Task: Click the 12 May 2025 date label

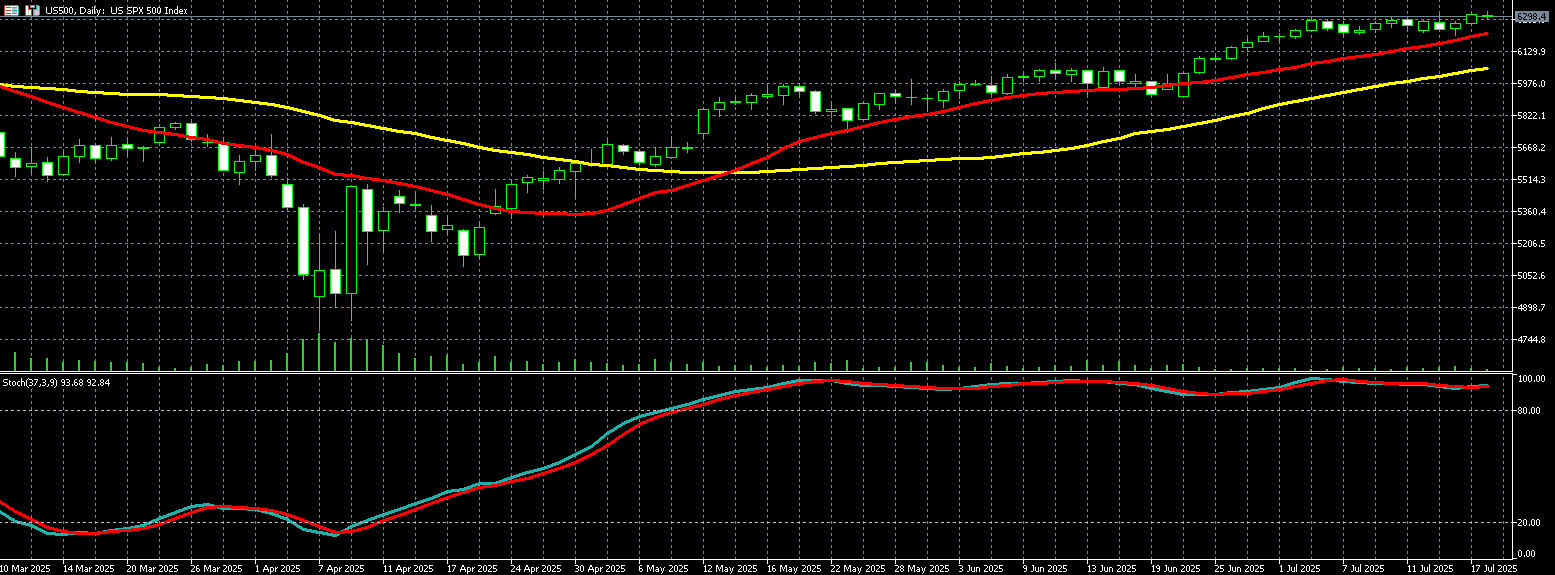Action: pyautogui.click(x=729, y=567)
